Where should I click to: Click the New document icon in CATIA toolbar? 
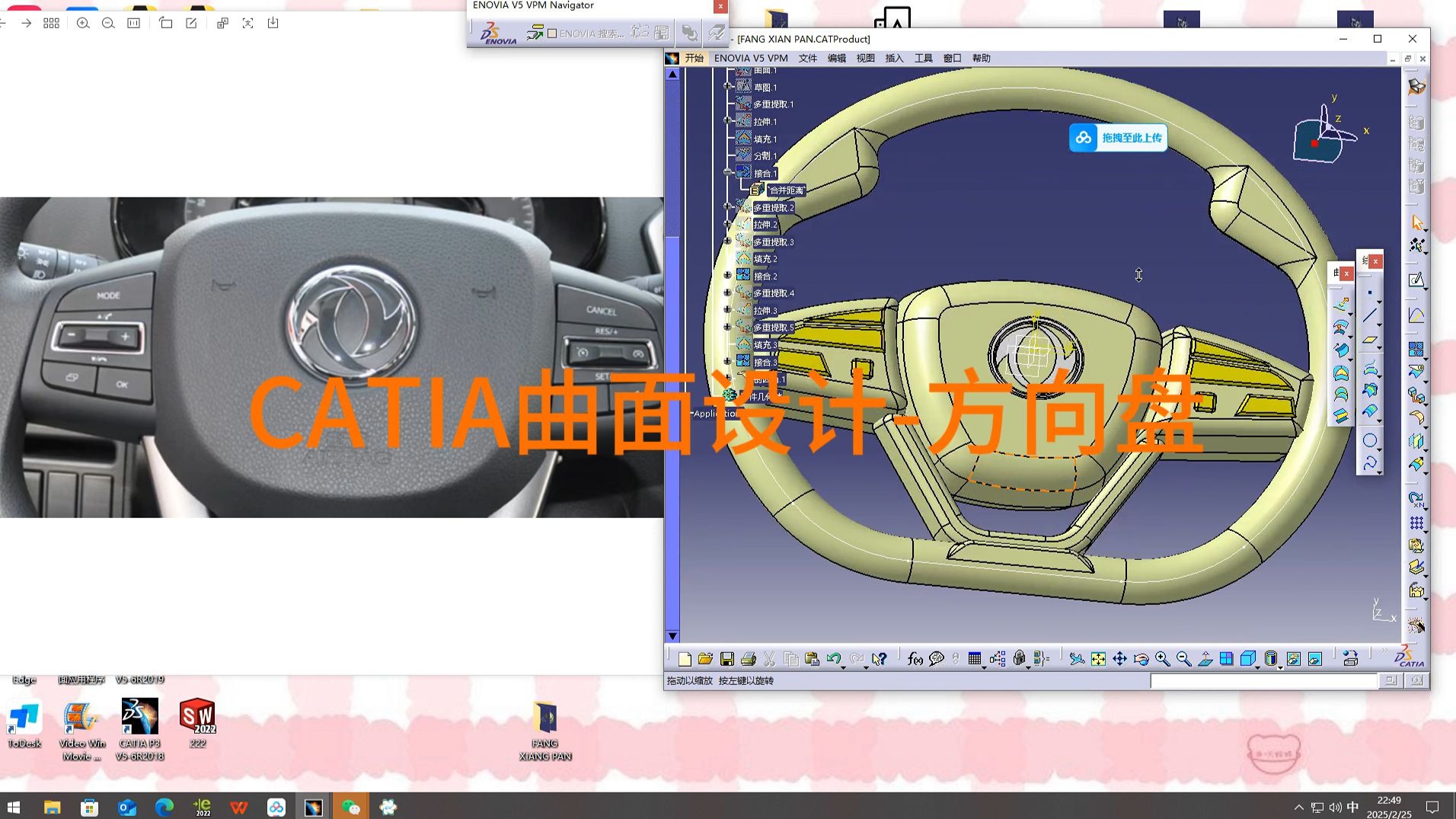tap(684, 659)
